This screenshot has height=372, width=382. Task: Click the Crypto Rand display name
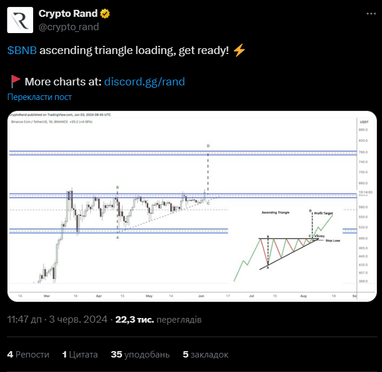pos(68,14)
